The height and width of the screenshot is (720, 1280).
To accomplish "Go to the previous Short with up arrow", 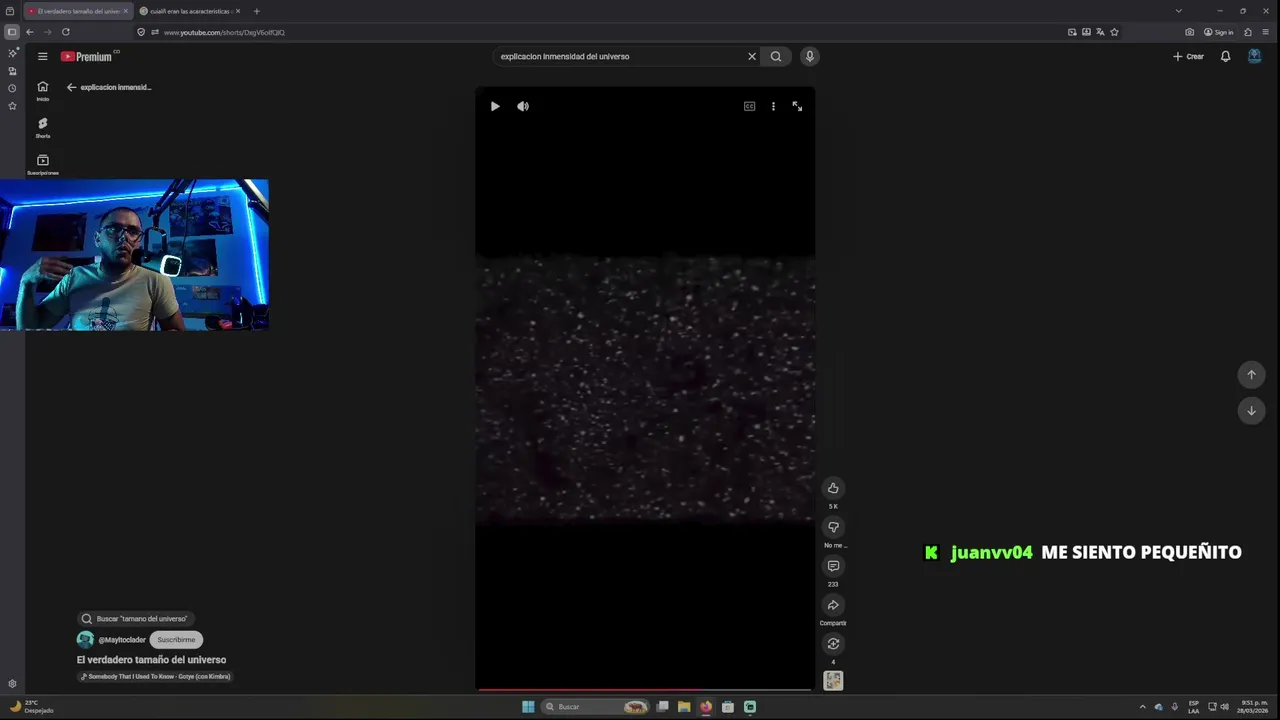I will click(x=1251, y=374).
